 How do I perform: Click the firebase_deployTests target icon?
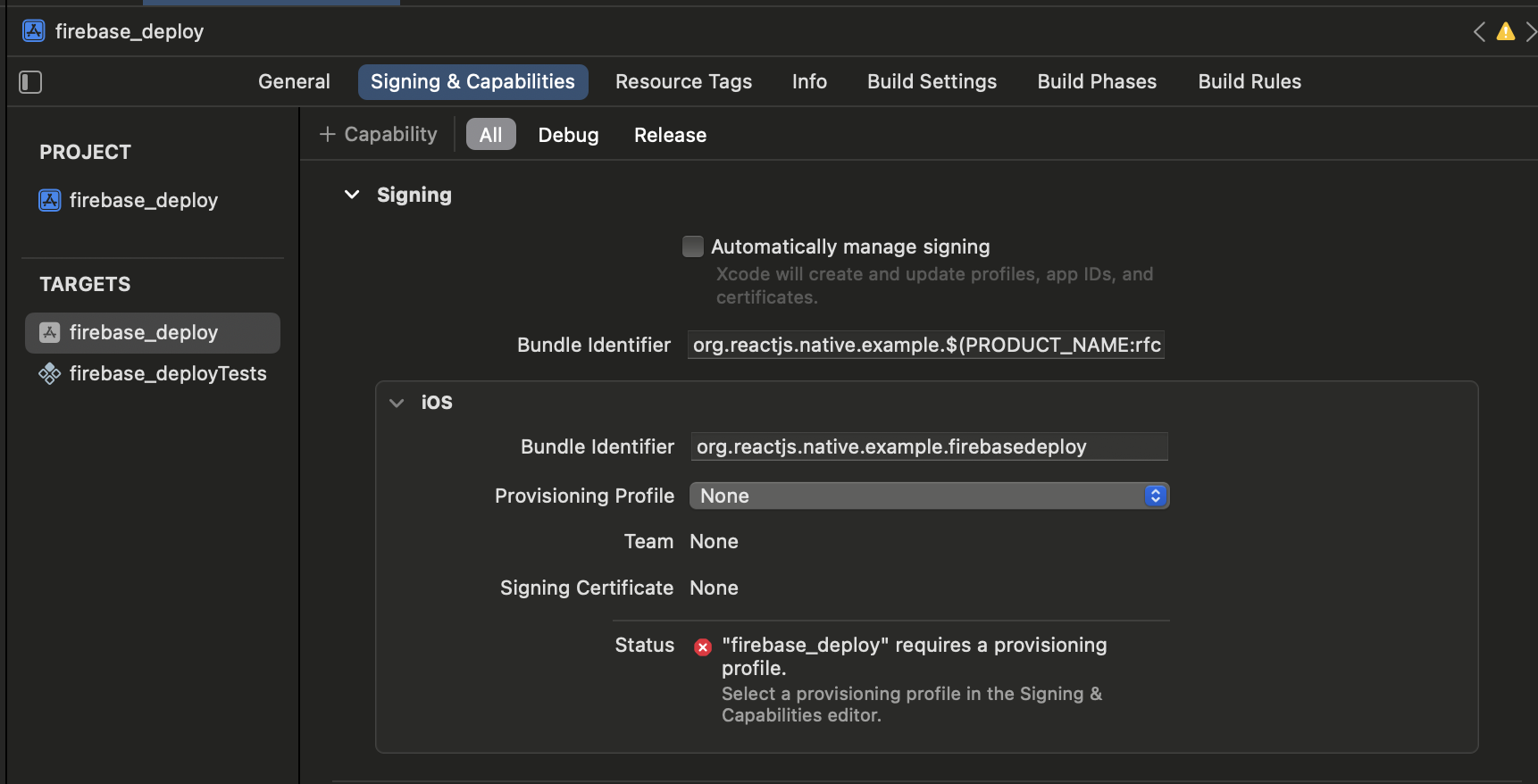(x=50, y=373)
